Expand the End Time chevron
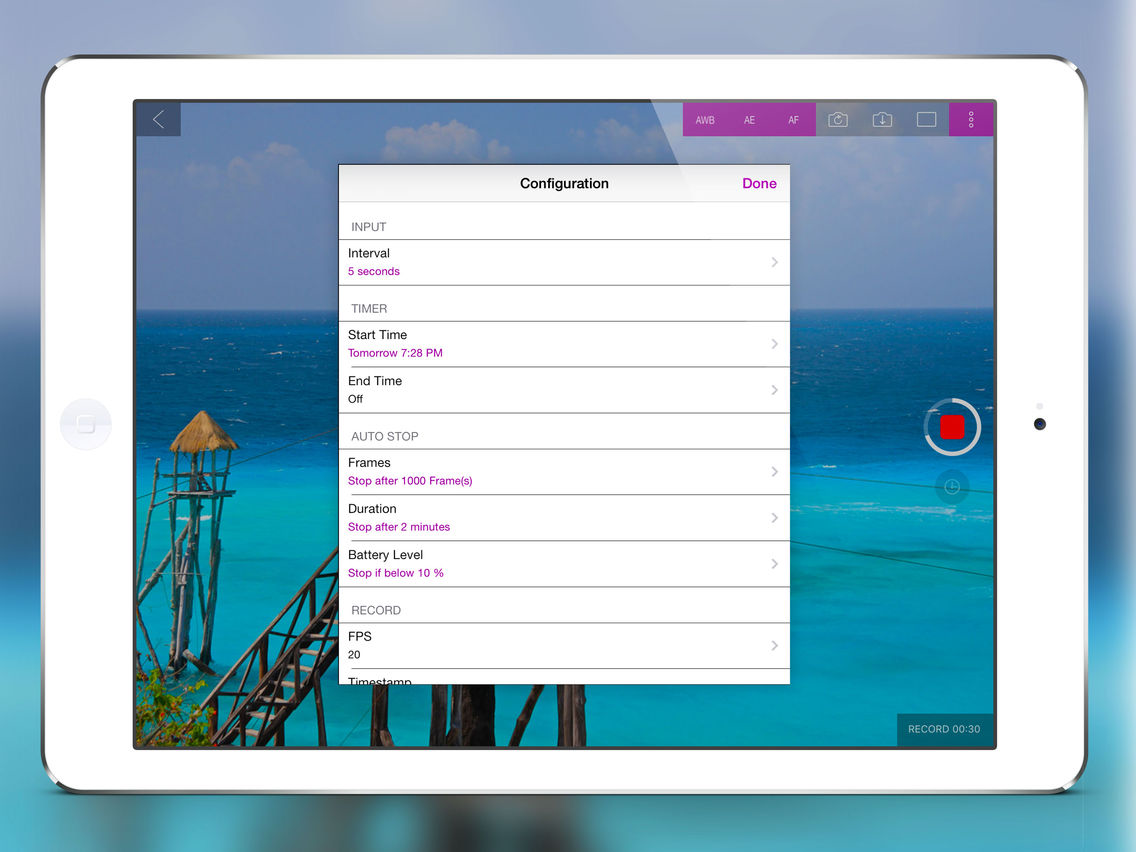The image size is (1136, 852). tap(774, 390)
